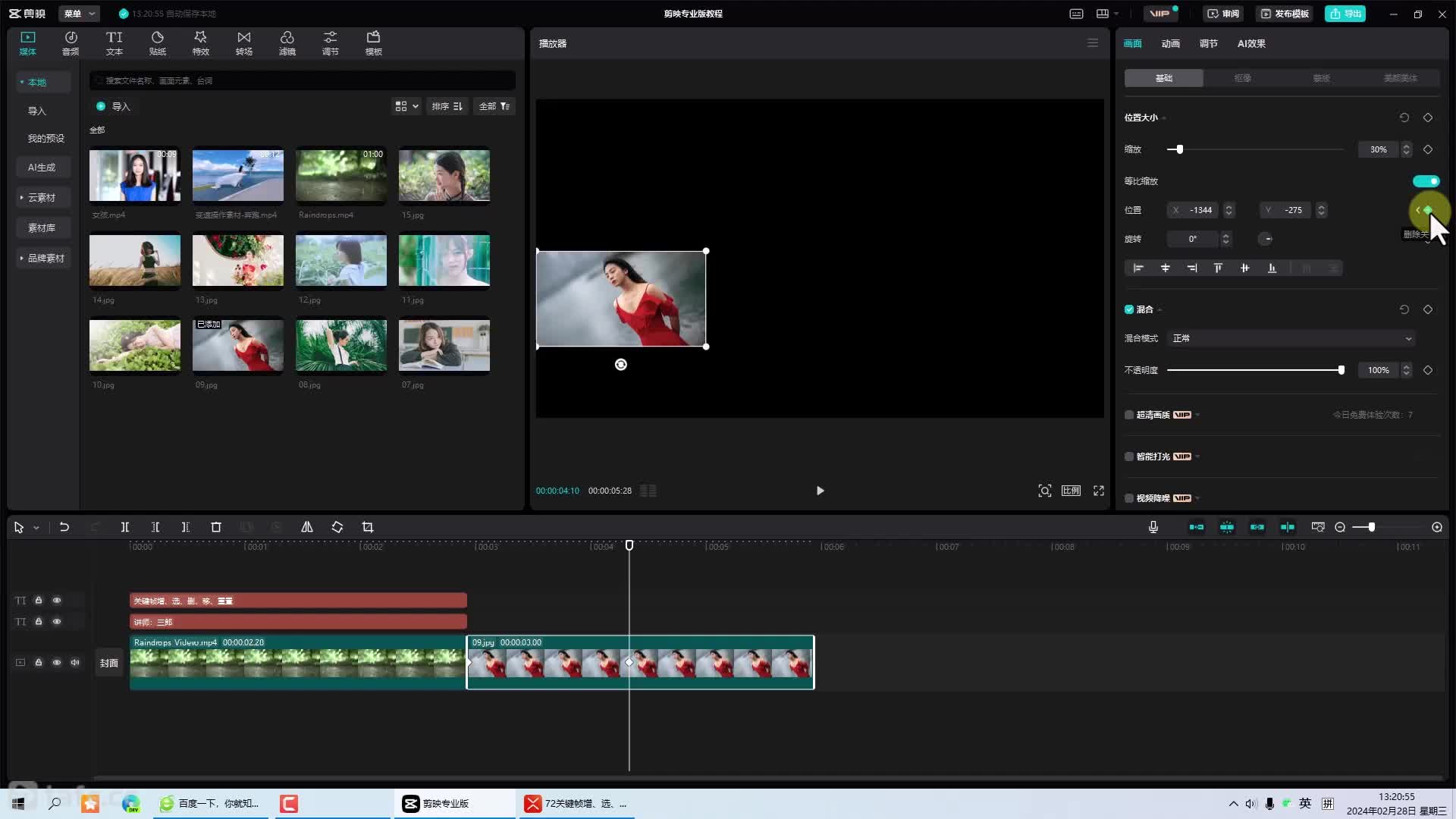Click the media search input field
Screen dimensions: 1456x819
click(303, 80)
